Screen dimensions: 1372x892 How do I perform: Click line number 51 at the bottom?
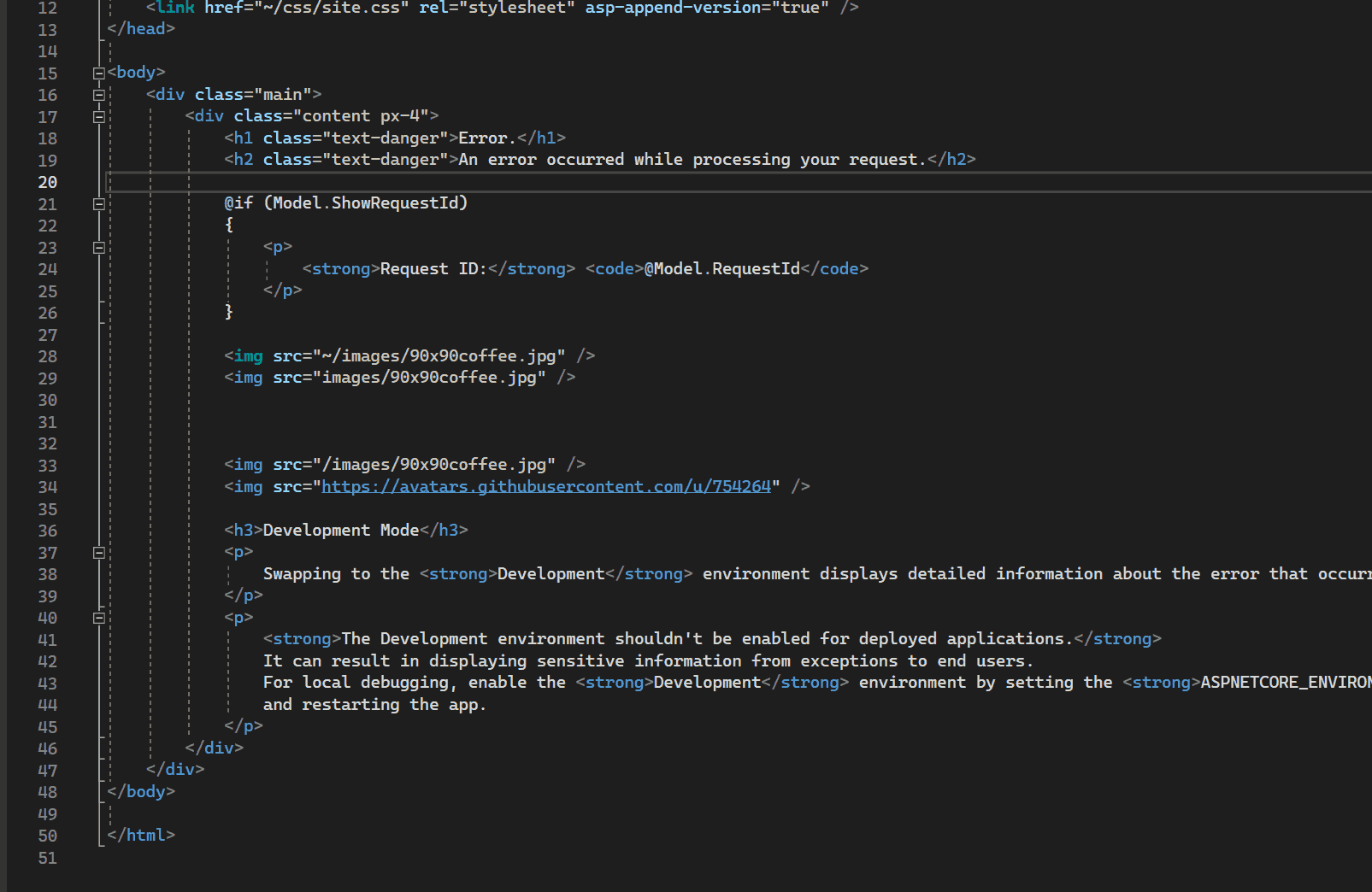tap(47, 858)
